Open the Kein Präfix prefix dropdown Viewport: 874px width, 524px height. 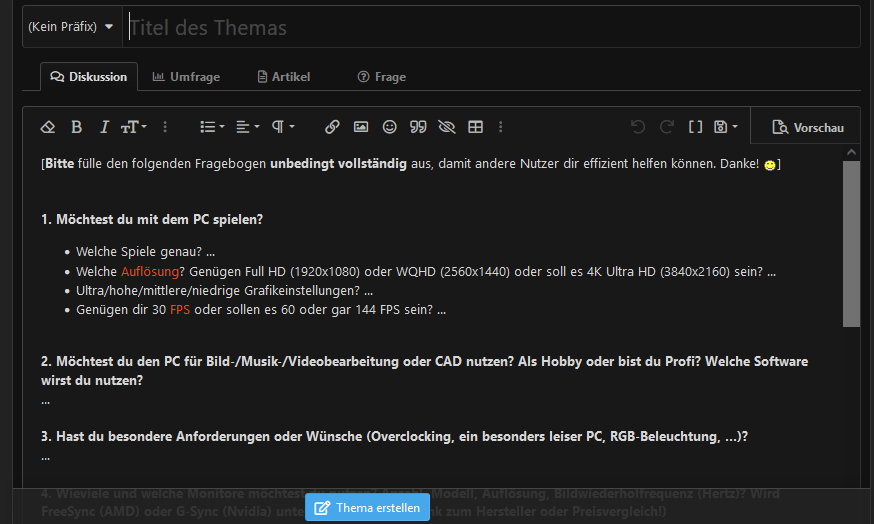pyautogui.click(x=71, y=27)
